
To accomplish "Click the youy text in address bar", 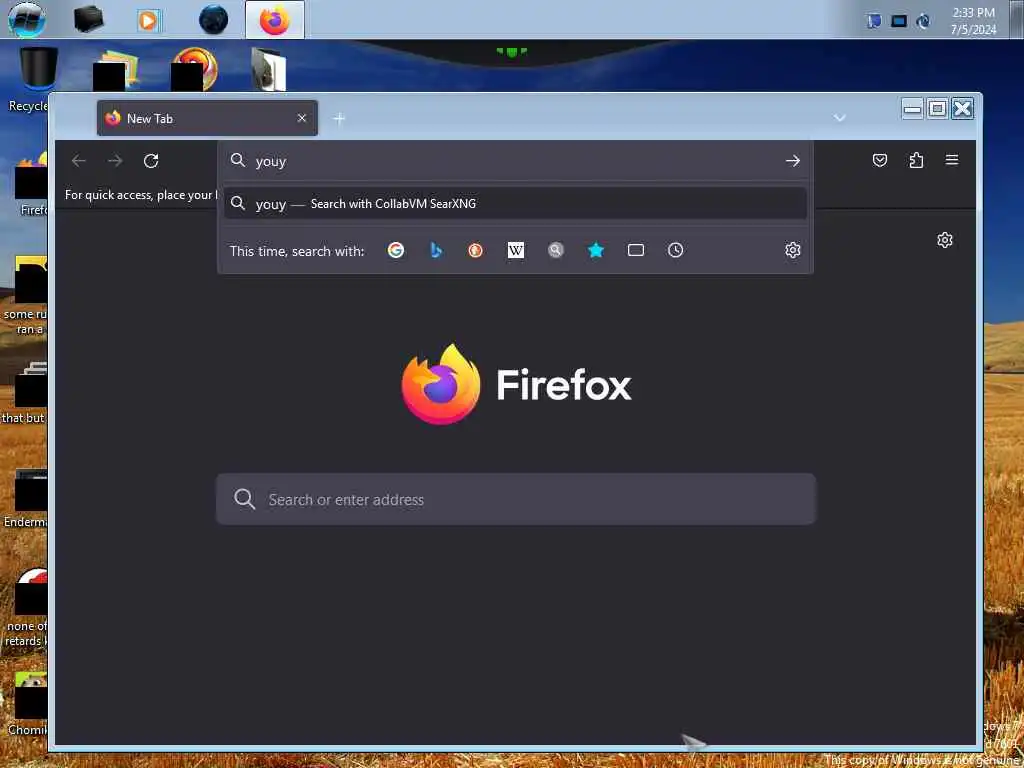I will pyautogui.click(x=271, y=161).
